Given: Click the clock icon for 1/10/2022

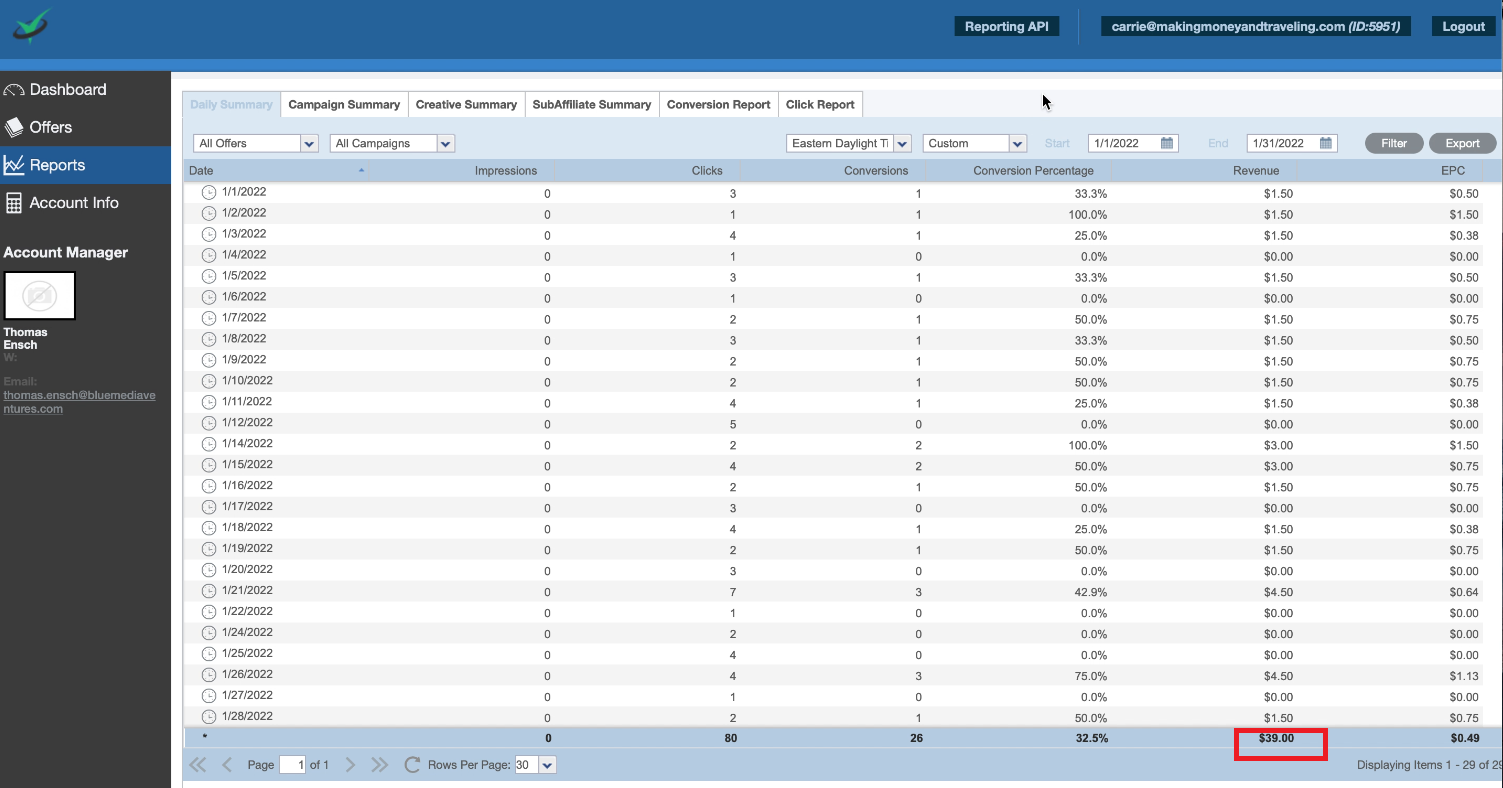Looking at the screenshot, I should coord(209,381).
